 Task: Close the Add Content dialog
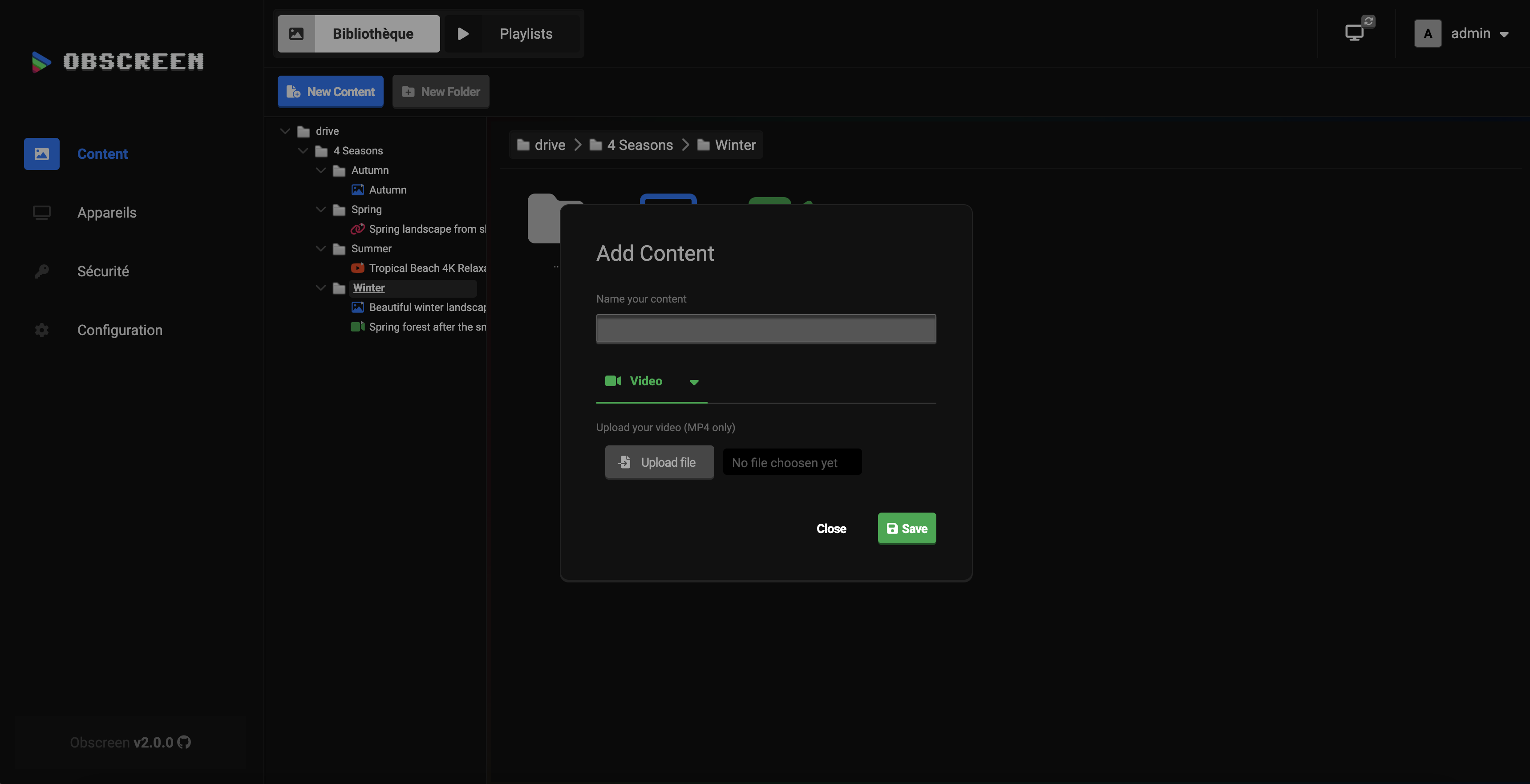click(831, 529)
